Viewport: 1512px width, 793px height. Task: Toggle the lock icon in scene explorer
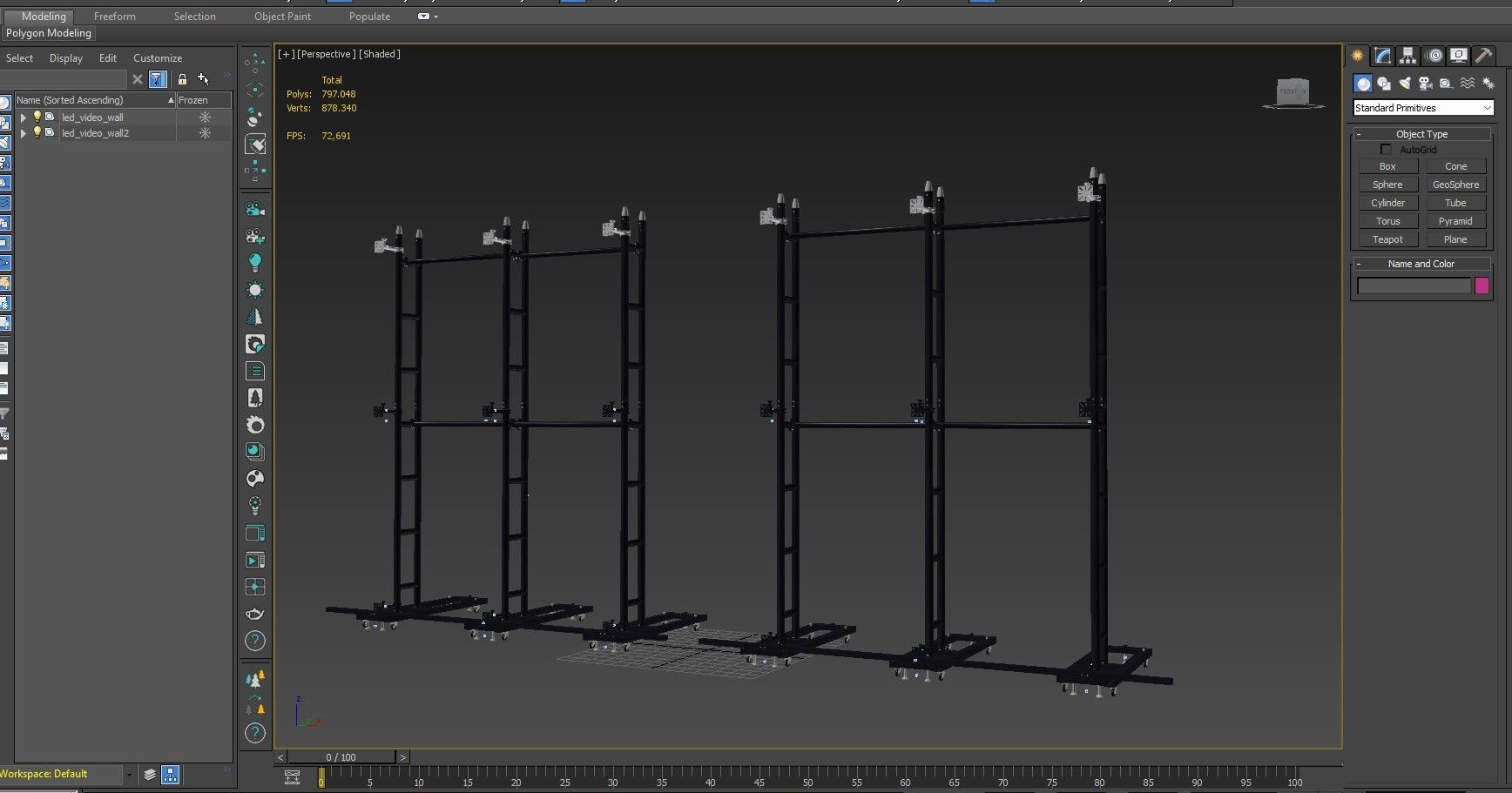182,79
